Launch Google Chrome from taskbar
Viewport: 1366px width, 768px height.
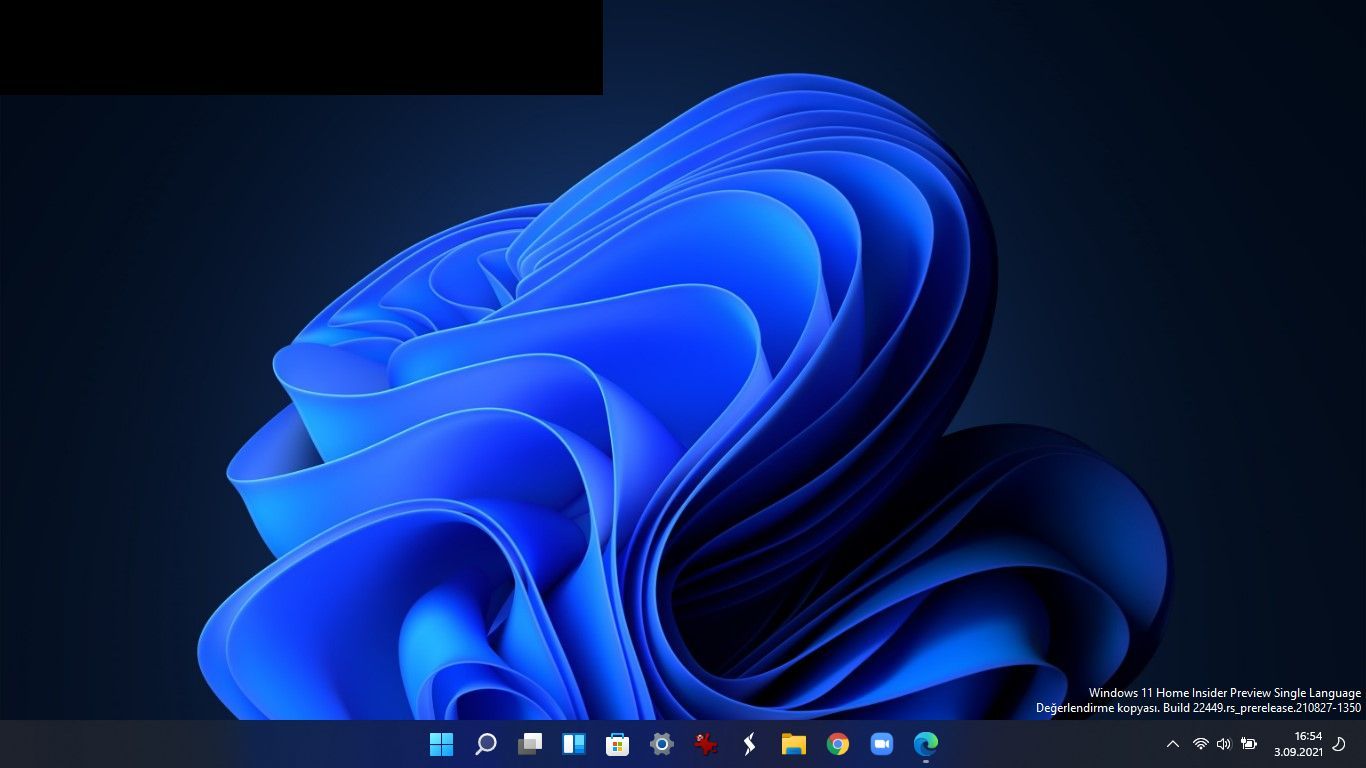(838, 744)
